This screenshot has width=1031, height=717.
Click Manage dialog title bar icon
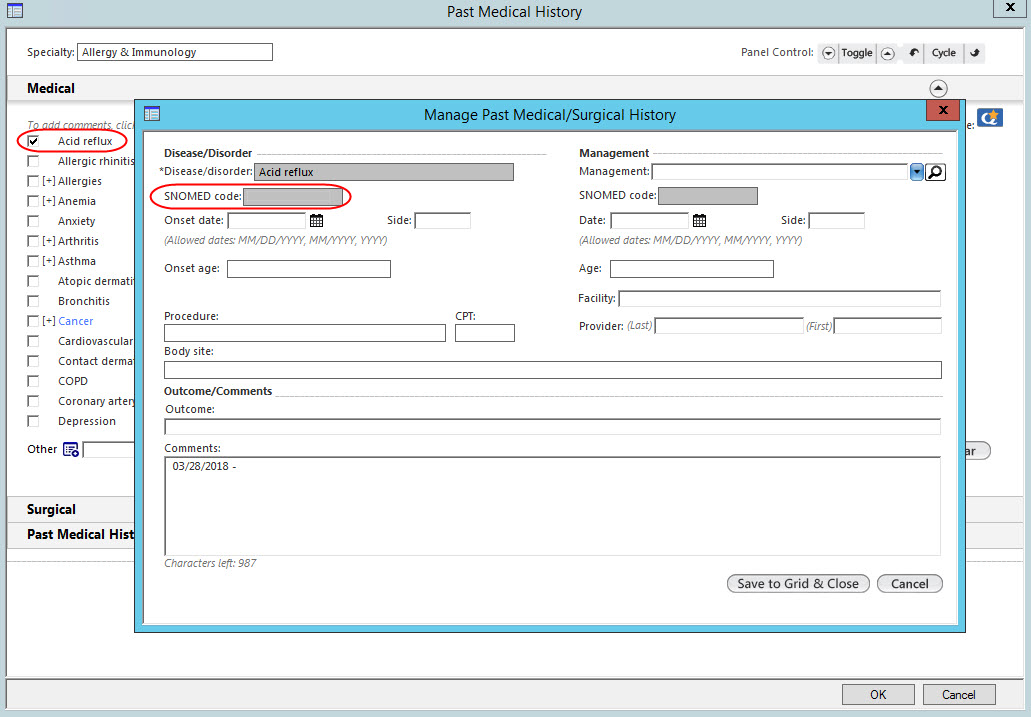(152, 114)
